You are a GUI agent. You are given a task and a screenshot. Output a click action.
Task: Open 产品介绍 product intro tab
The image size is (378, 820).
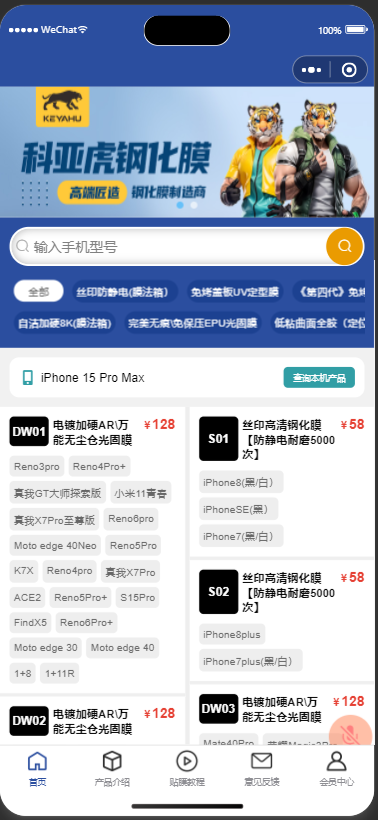pyautogui.click(x=112, y=769)
